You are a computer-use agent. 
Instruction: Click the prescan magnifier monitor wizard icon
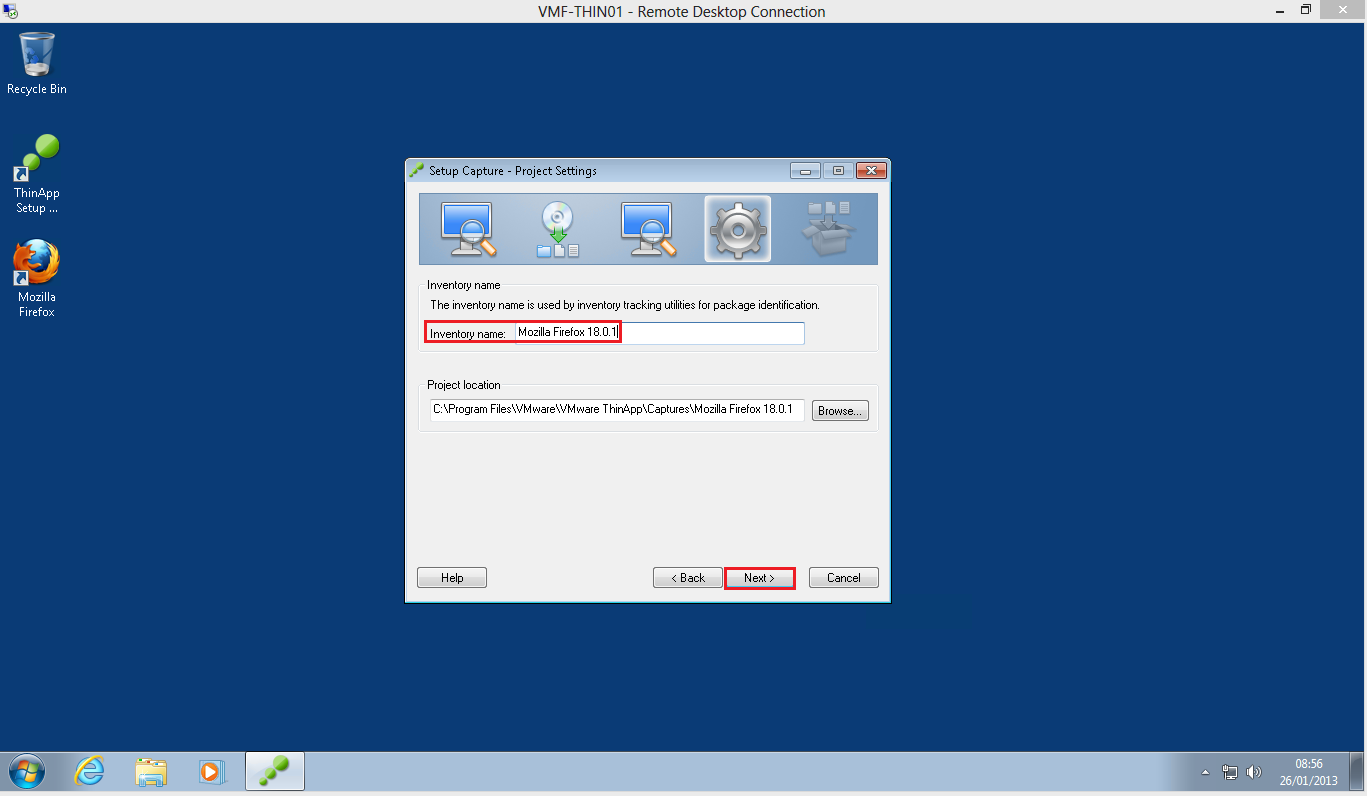[x=468, y=229]
